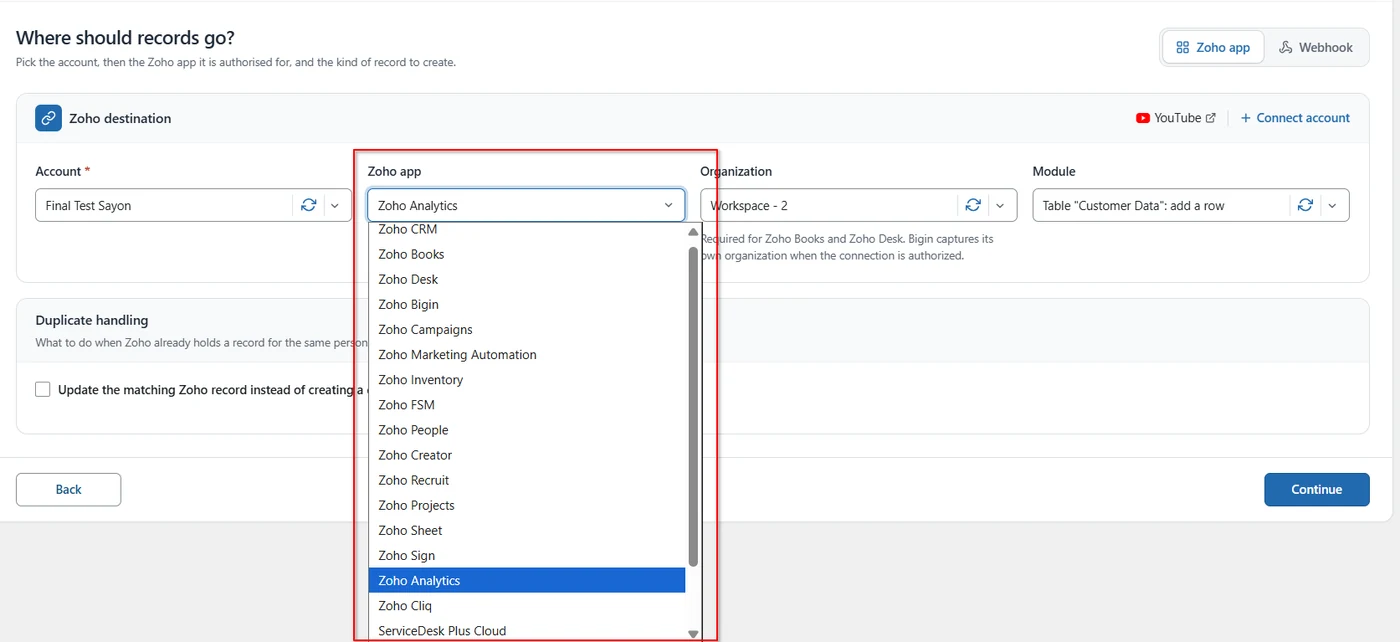The width and height of the screenshot is (1400, 642).
Task: Click the scroll up arrow in list
Action: click(693, 232)
